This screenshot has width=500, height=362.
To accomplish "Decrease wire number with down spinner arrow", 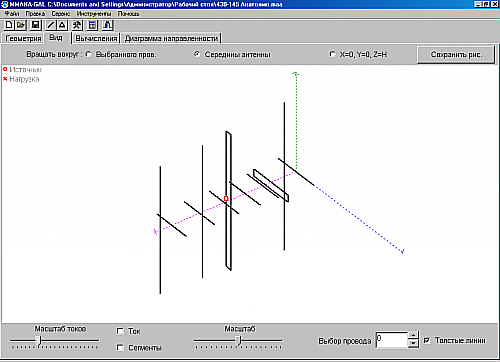I will click(413, 343).
